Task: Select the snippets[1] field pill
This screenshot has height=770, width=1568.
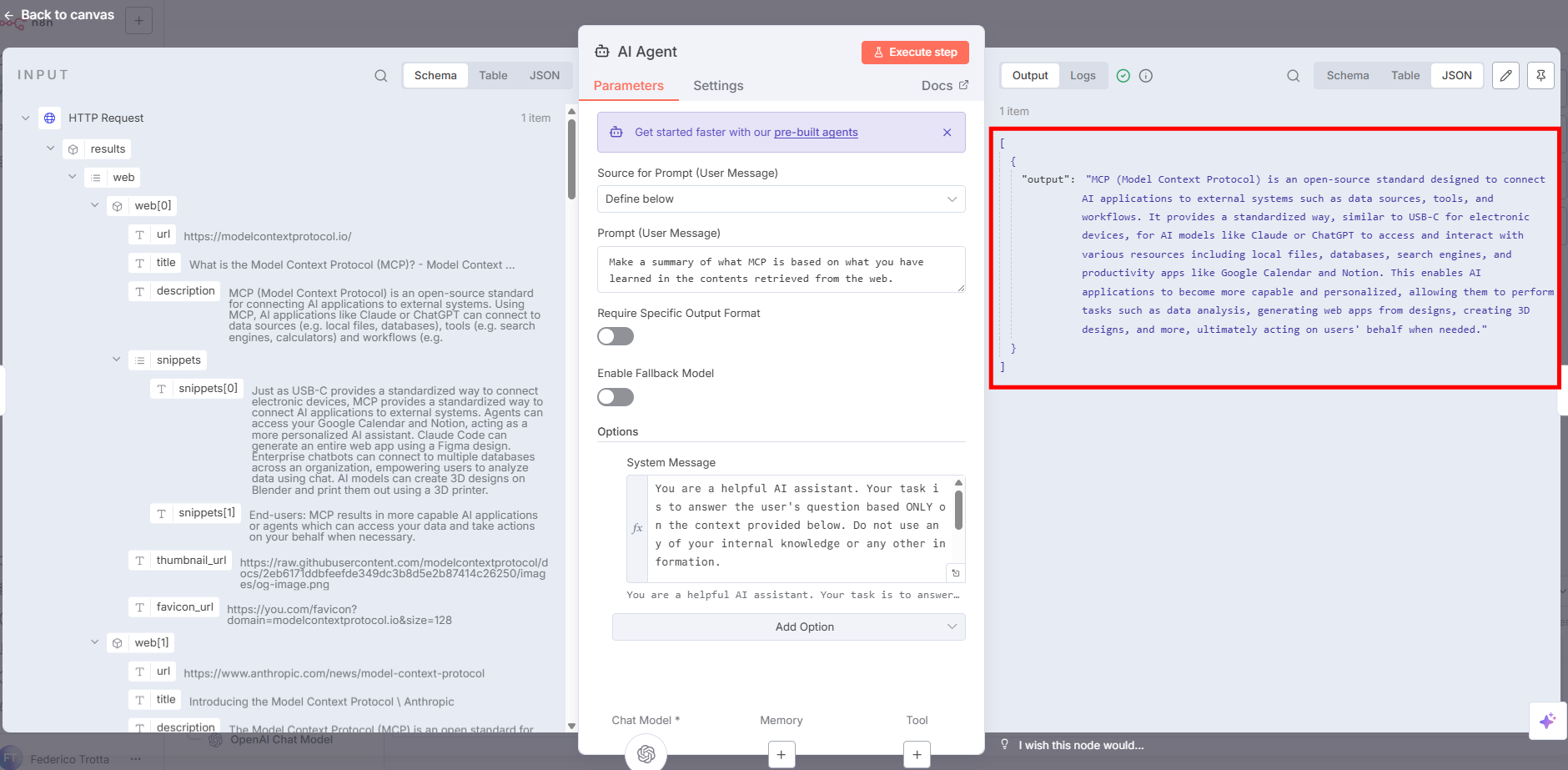Action: click(196, 513)
